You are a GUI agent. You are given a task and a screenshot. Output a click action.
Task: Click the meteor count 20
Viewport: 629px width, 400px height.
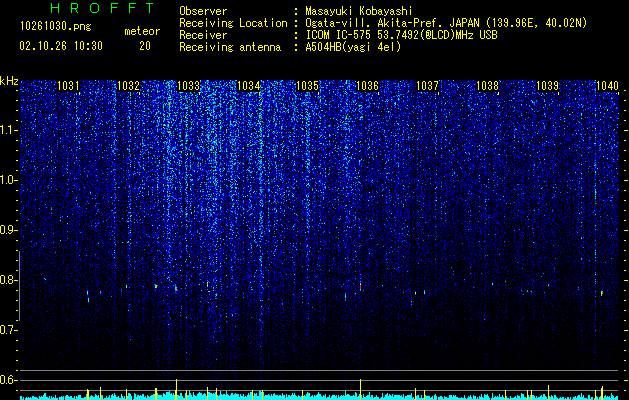145,46
